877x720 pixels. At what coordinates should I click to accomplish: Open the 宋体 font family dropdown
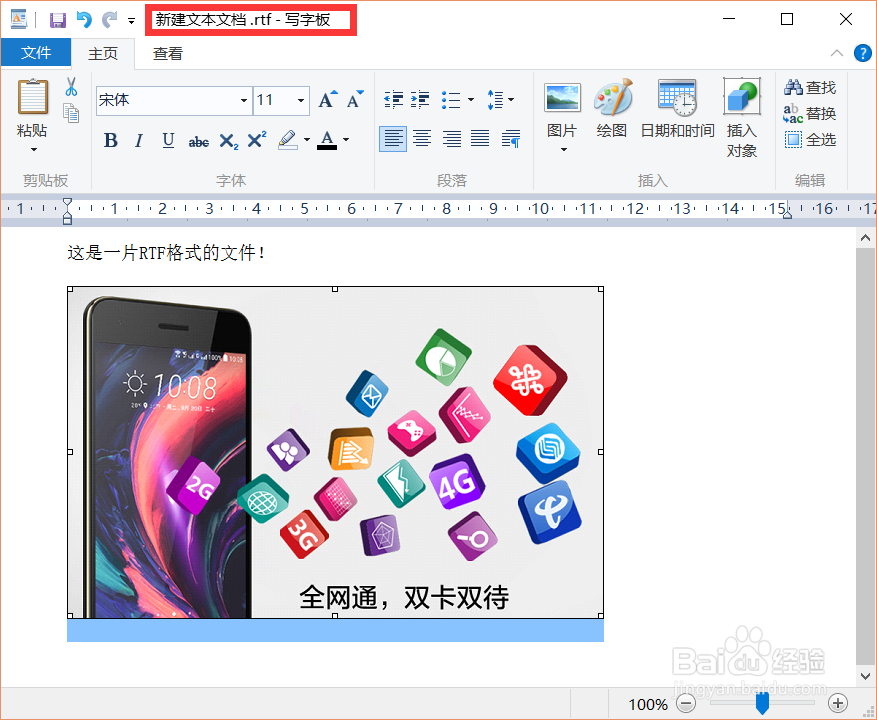(244, 101)
